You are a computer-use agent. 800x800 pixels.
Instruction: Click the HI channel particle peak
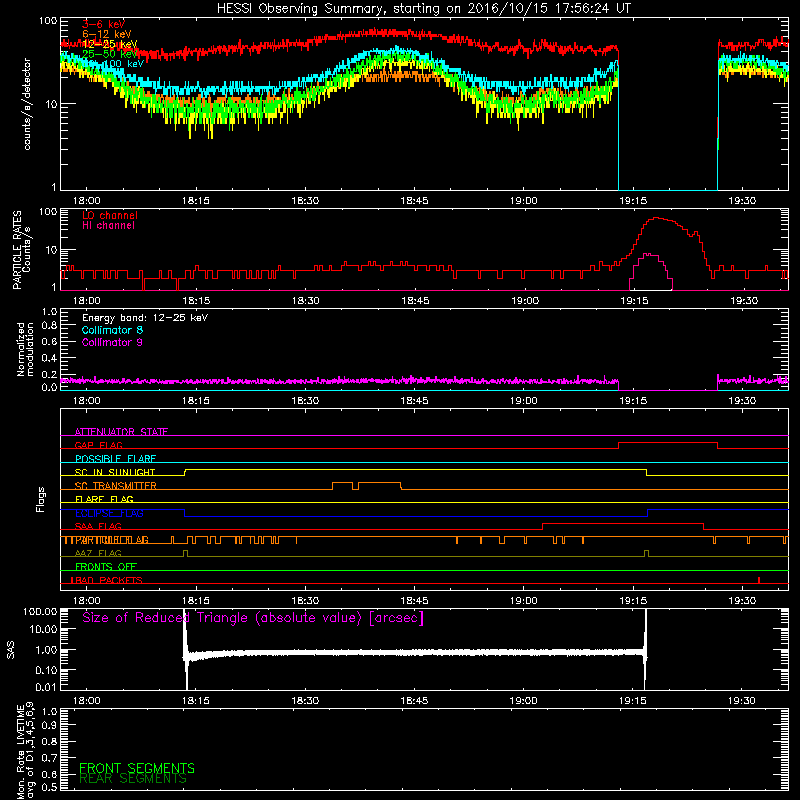(x=649, y=254)
